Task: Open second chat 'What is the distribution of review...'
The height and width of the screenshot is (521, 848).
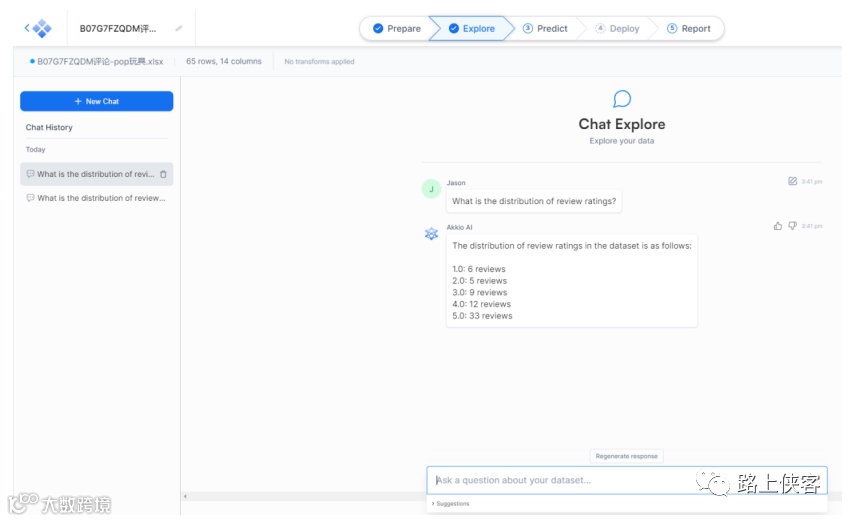Action: tap(97, 198)
